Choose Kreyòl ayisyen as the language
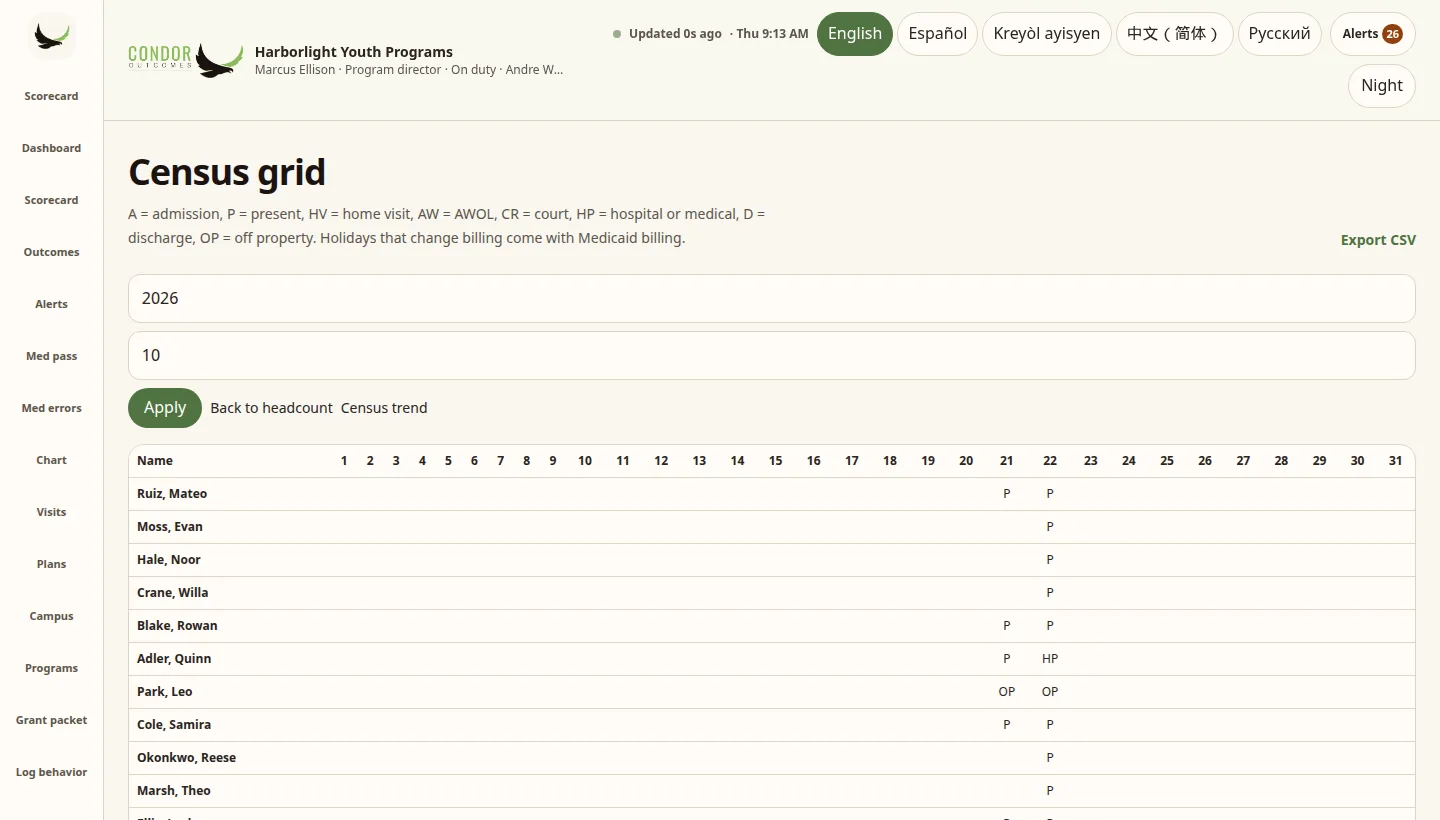Image resolution: width=1440 pixels, height=820 pixels. pos(1047,34)
